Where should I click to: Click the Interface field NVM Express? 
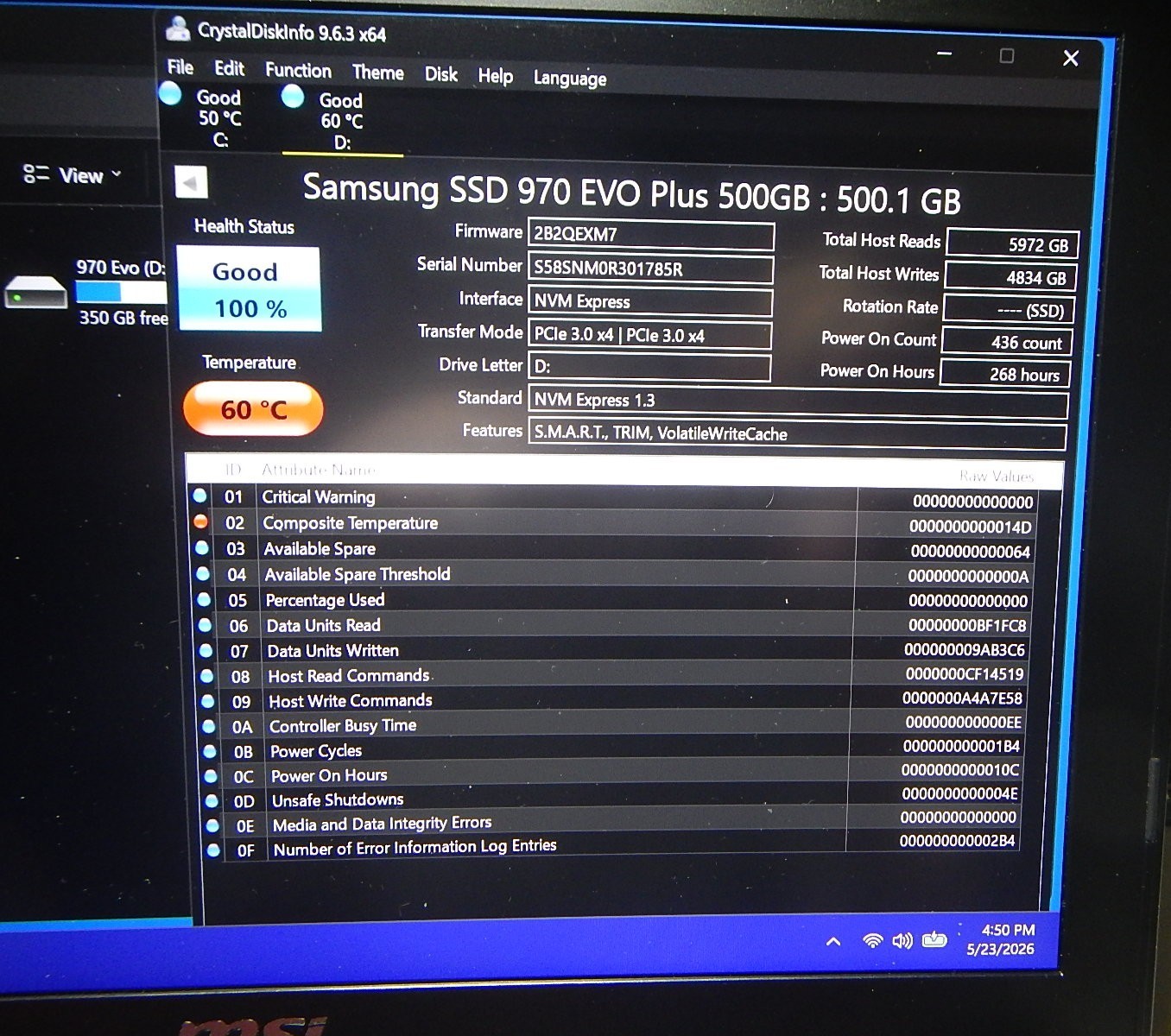(649, 301)
